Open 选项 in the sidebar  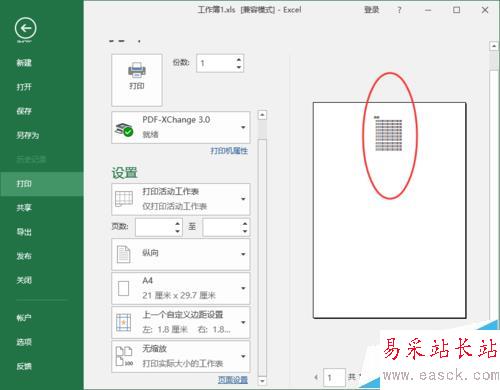click(24, 342)
